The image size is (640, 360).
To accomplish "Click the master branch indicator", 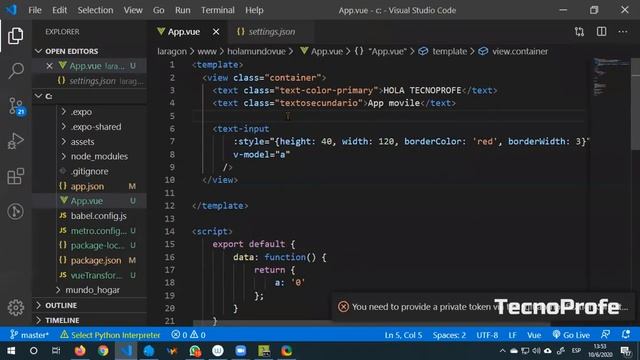I will pos(29,335).
